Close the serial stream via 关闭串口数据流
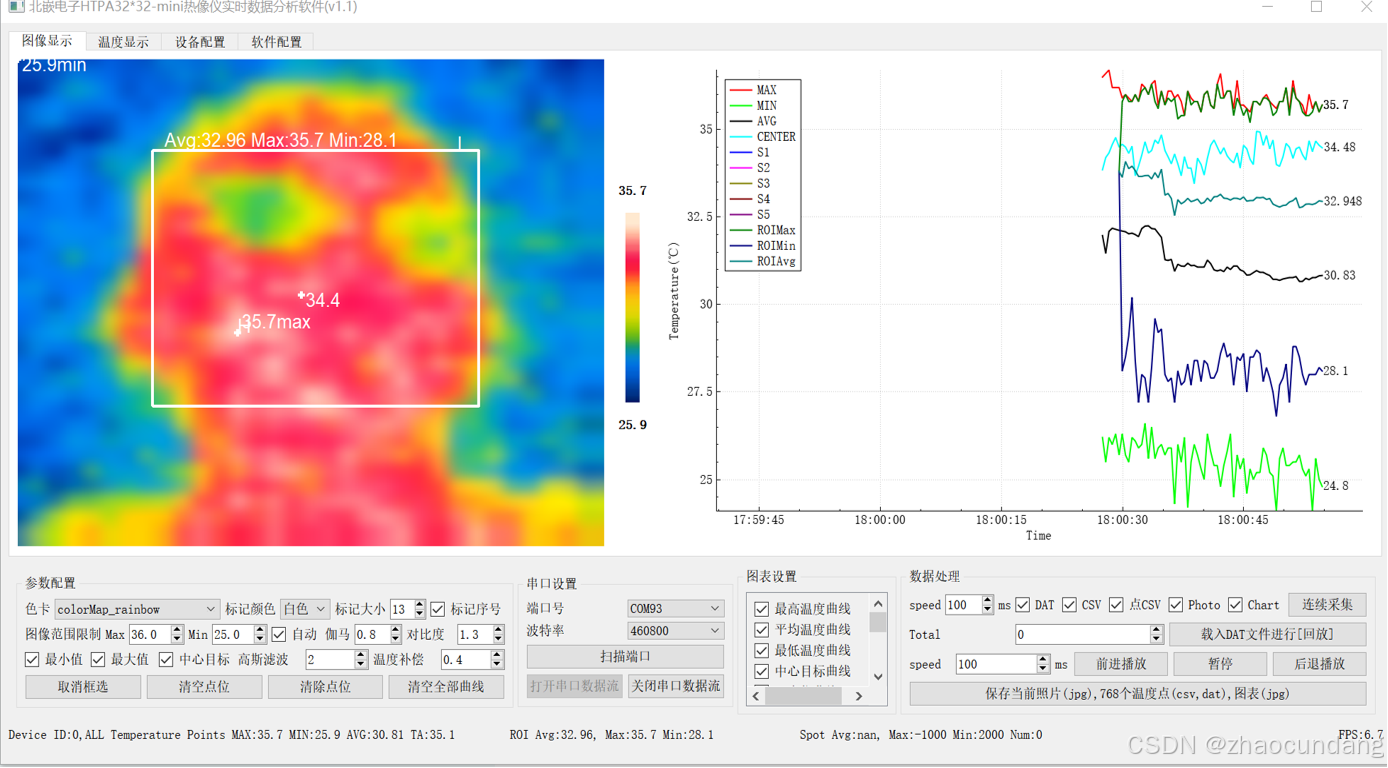 (676, 686)
